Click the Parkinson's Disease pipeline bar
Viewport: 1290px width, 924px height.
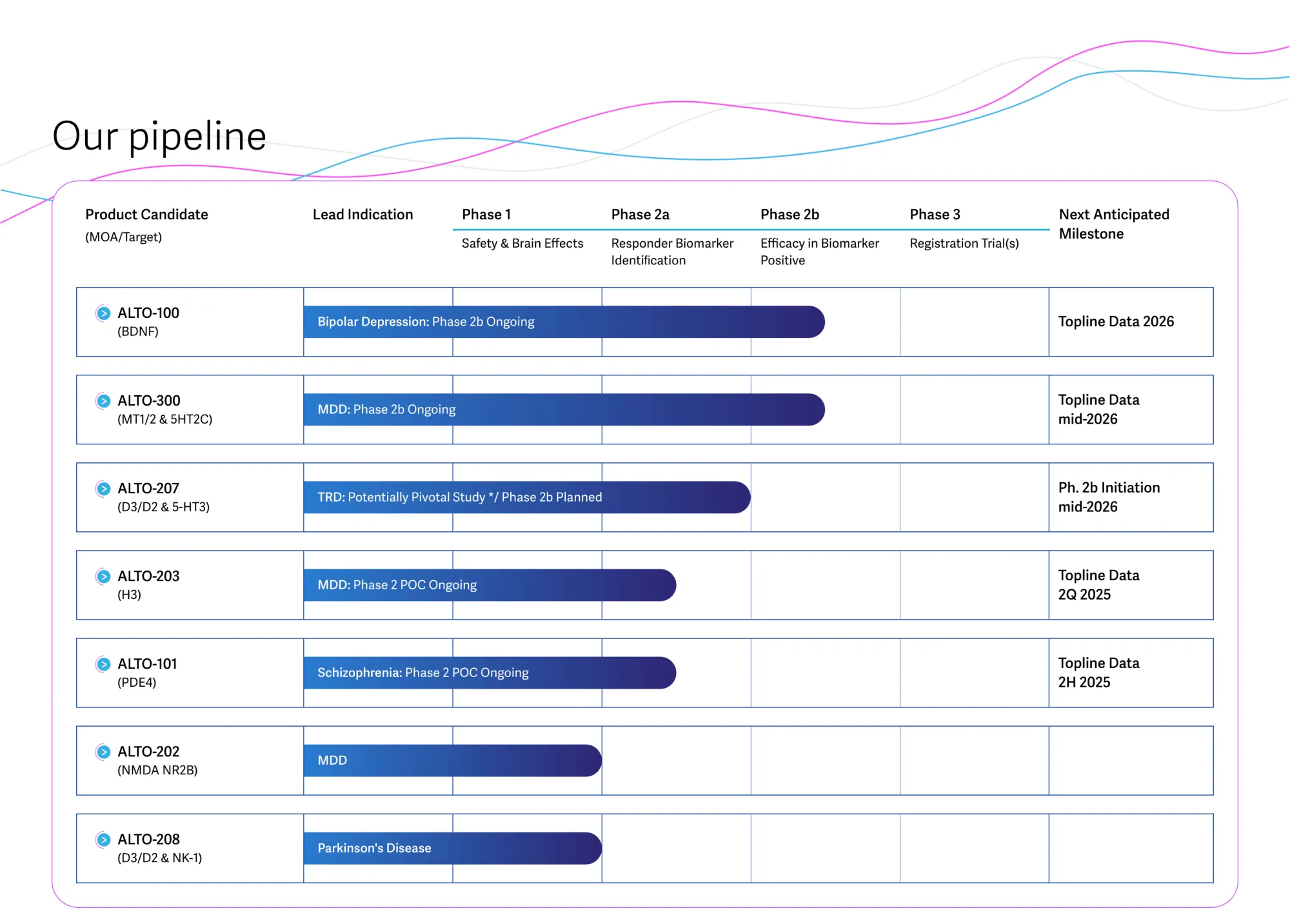tap(451, 848)
